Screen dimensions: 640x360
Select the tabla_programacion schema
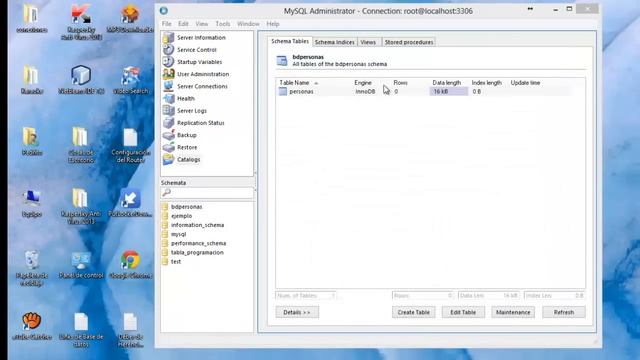(x=197, y=253)
